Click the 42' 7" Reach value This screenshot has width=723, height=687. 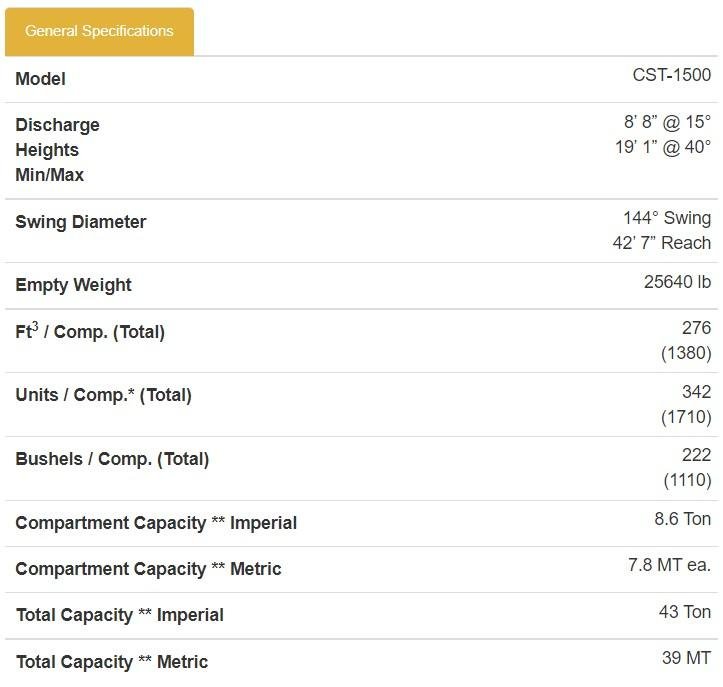click(662, 243)
